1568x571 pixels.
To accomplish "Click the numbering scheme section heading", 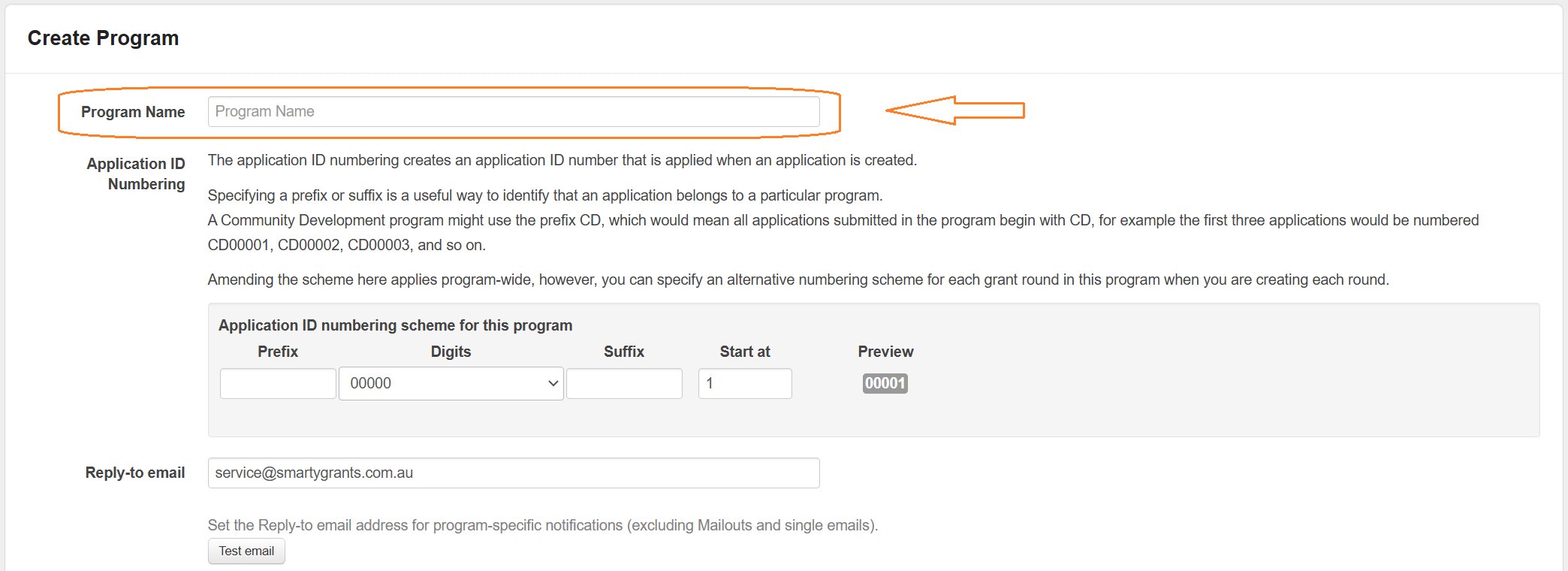I will coord(395,325).
